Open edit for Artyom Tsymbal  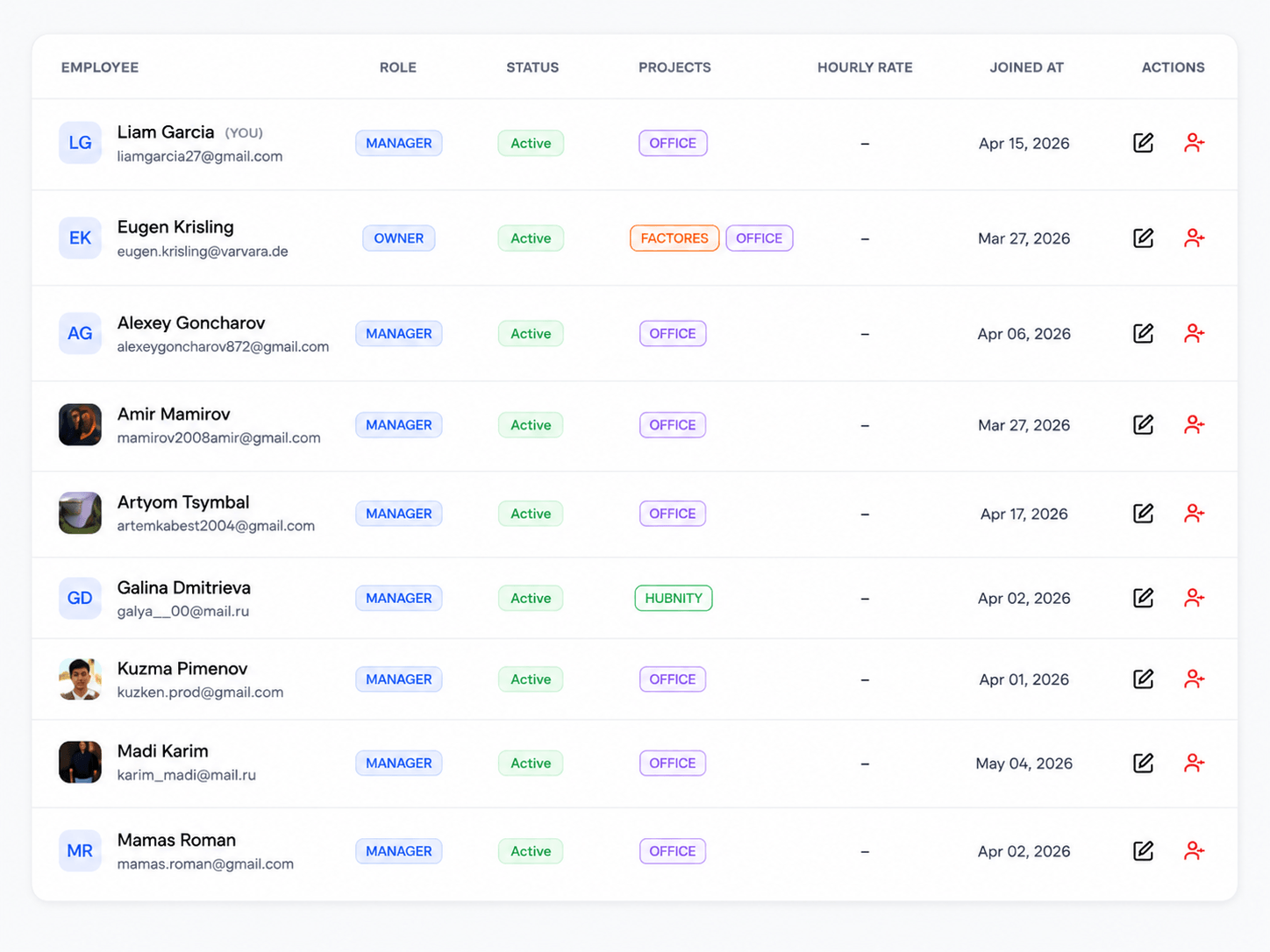click(1143, 513)
